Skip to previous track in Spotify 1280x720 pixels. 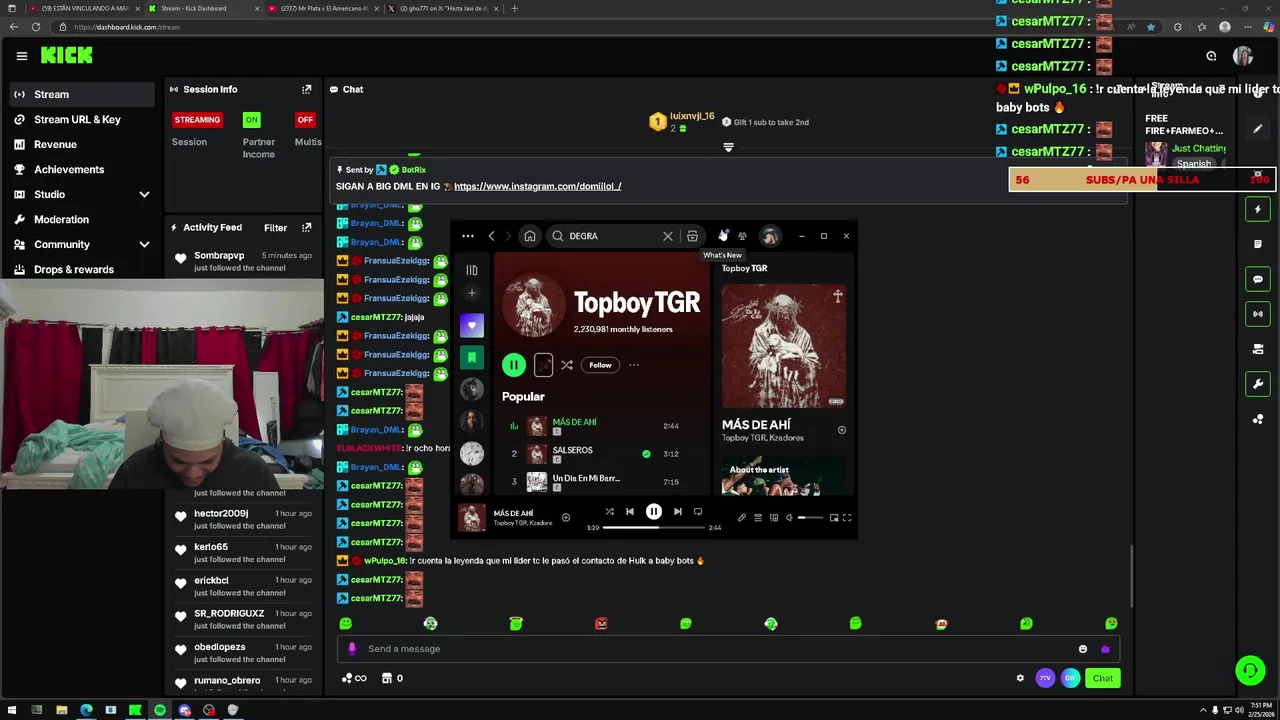click(x=630, y=512)
